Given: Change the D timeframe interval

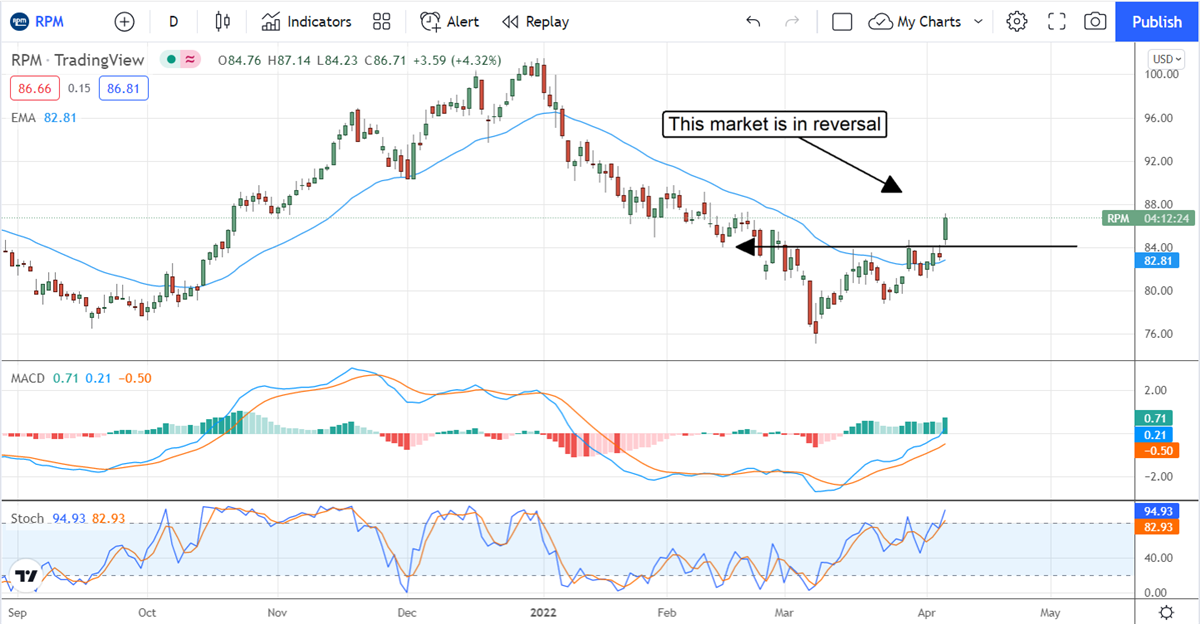Looking at the screenshot, I should coord(174,21).
